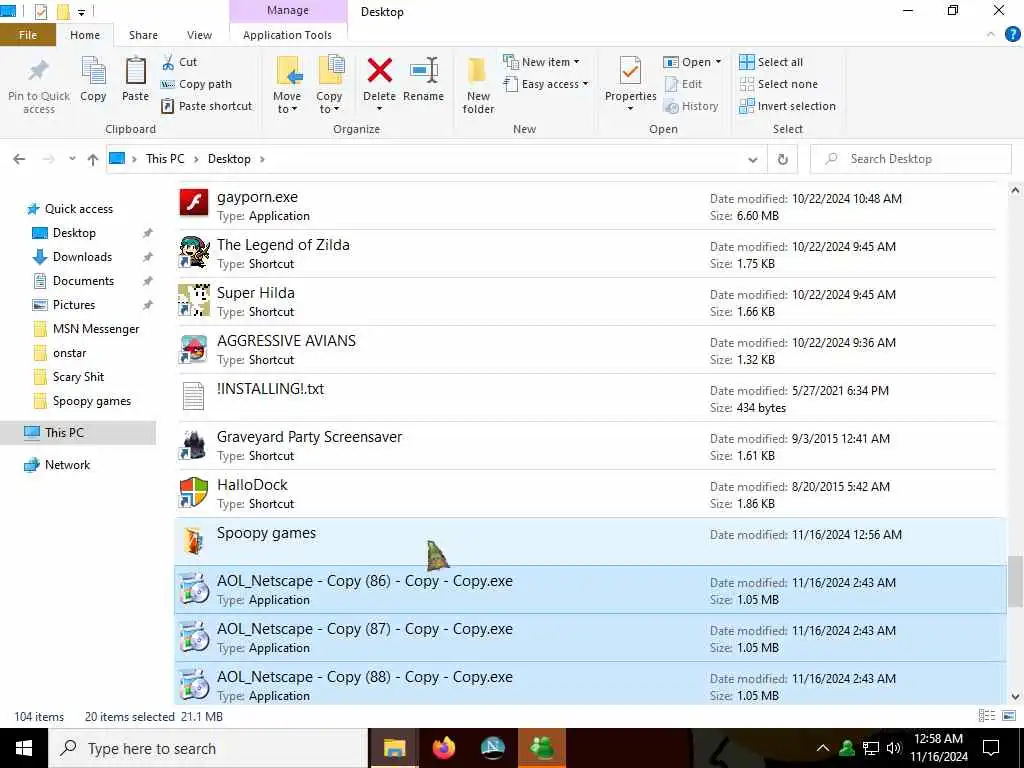Select Graveyard Party Screensaver shortcut icon
This screenshot has width=1024, height=768.
[x=194, y=445]
